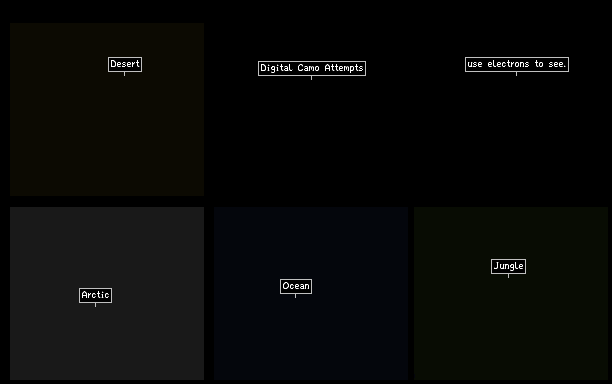Viewport: 612px width, 384px height.
Task: Click the word 'Digital' in the title
Action: tap(276, 68)
